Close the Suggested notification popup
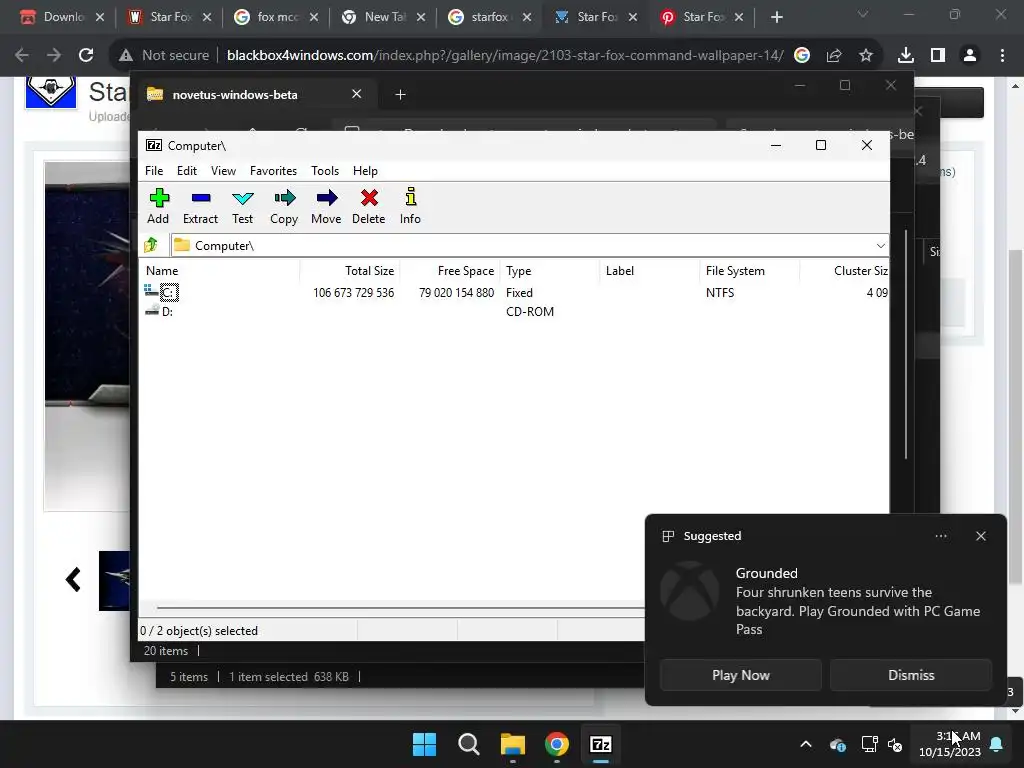Image resolution: width=1024 pixels, height=768 pixels. click(980, 536)
